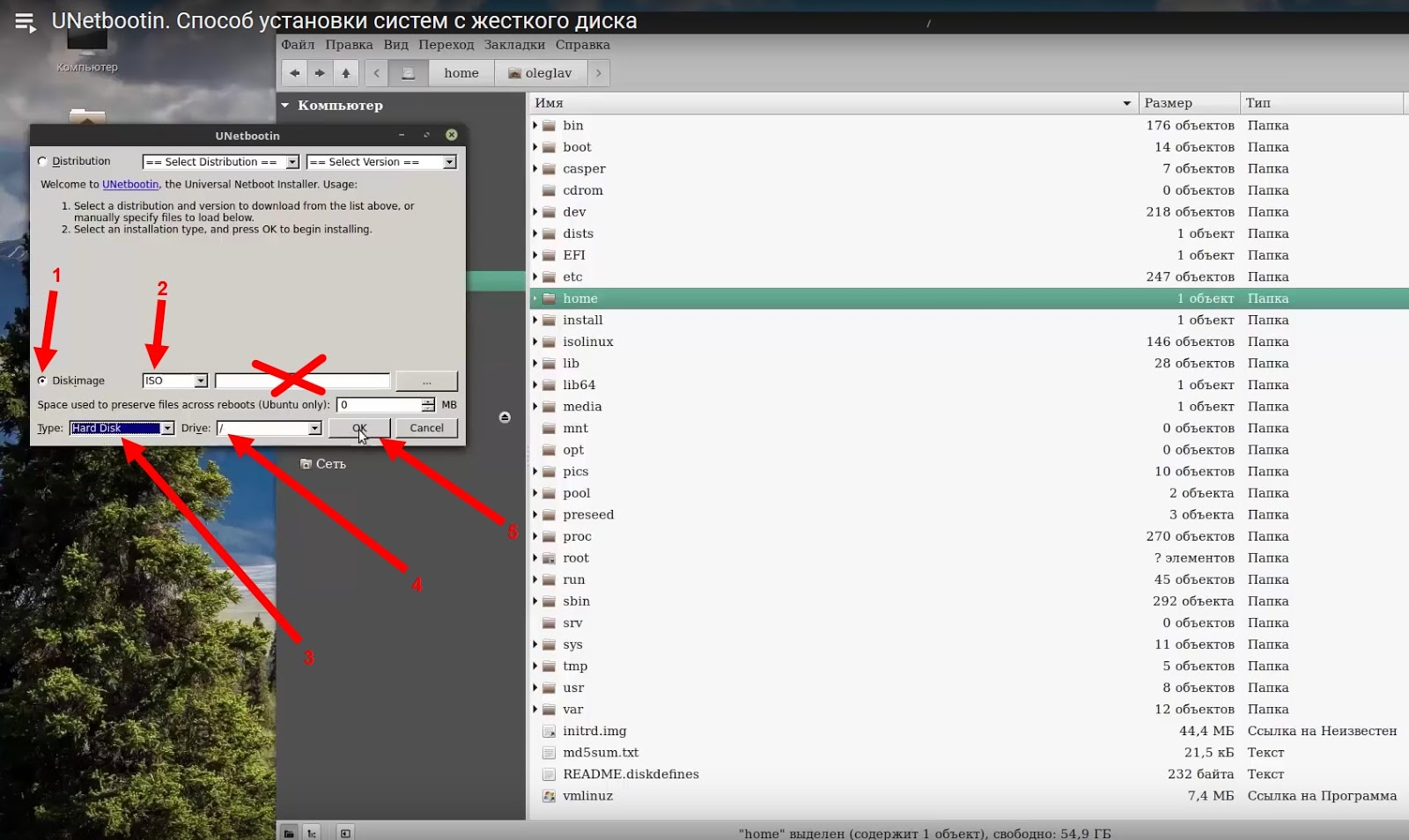
Task: Click the disk image file path field
Action: (302, 380)
